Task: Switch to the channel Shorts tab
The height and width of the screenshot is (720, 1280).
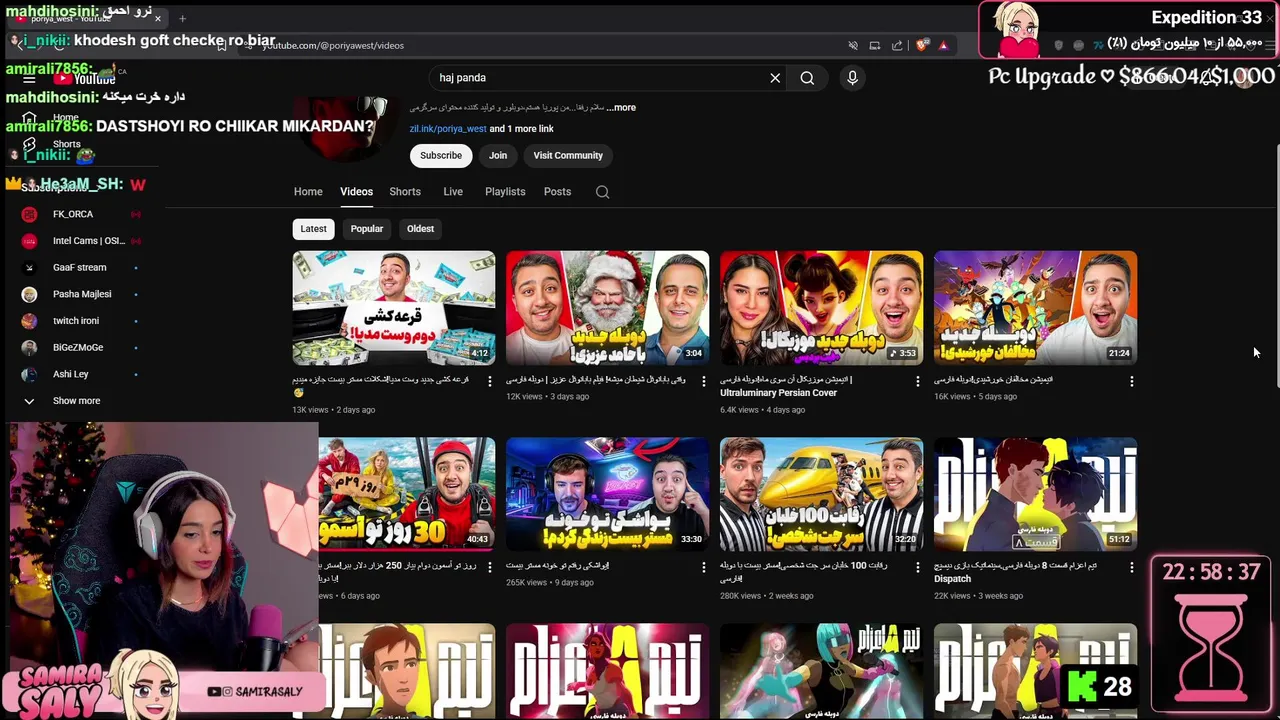Action: click(x=405, y=192)
